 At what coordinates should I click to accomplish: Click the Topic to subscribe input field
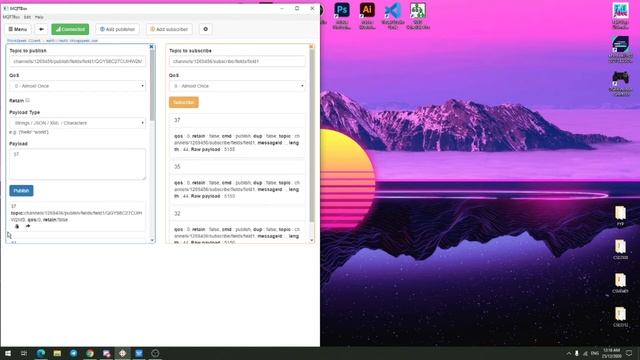click(237, 61)
